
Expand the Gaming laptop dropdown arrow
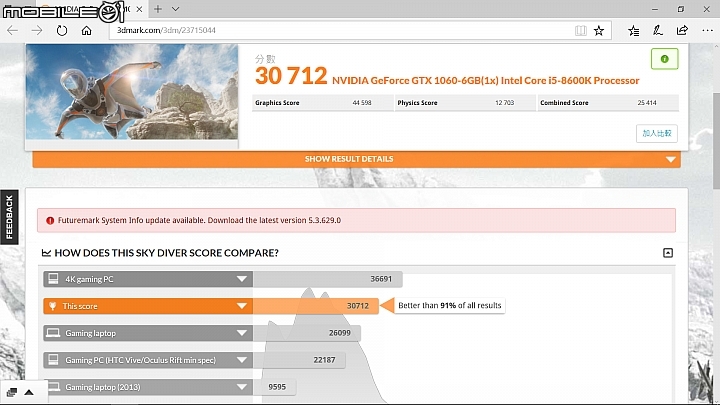click(242, 333)
